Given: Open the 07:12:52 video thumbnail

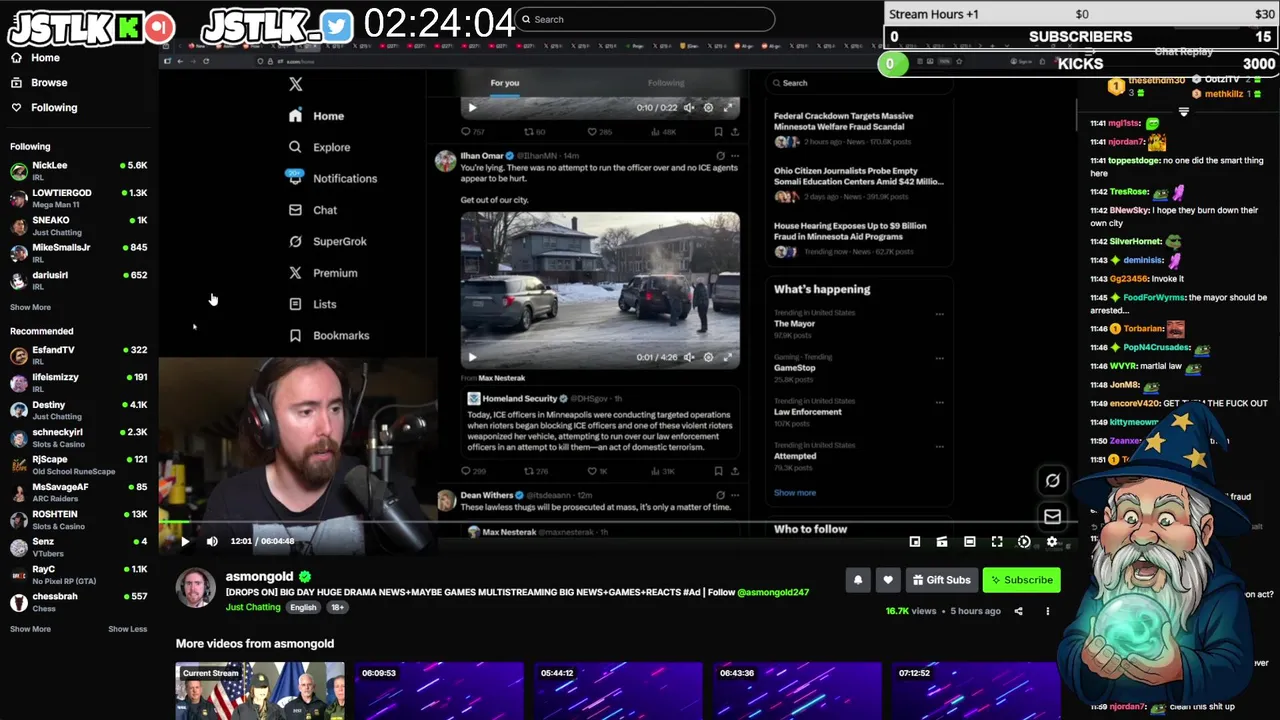Looking at the screenshot, I should click(x=976, y=691).
